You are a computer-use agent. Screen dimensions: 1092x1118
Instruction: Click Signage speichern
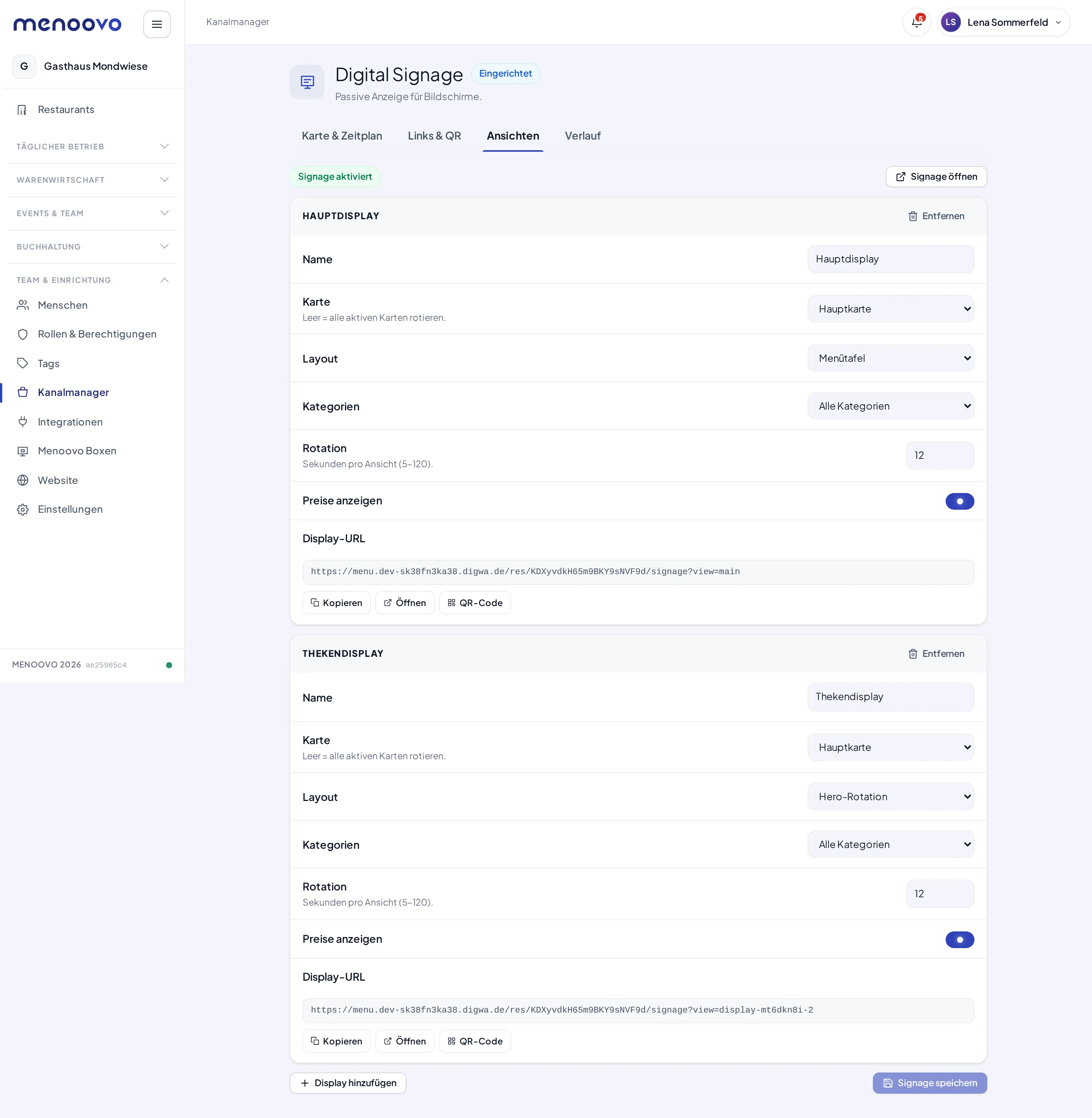point(930,1083)
